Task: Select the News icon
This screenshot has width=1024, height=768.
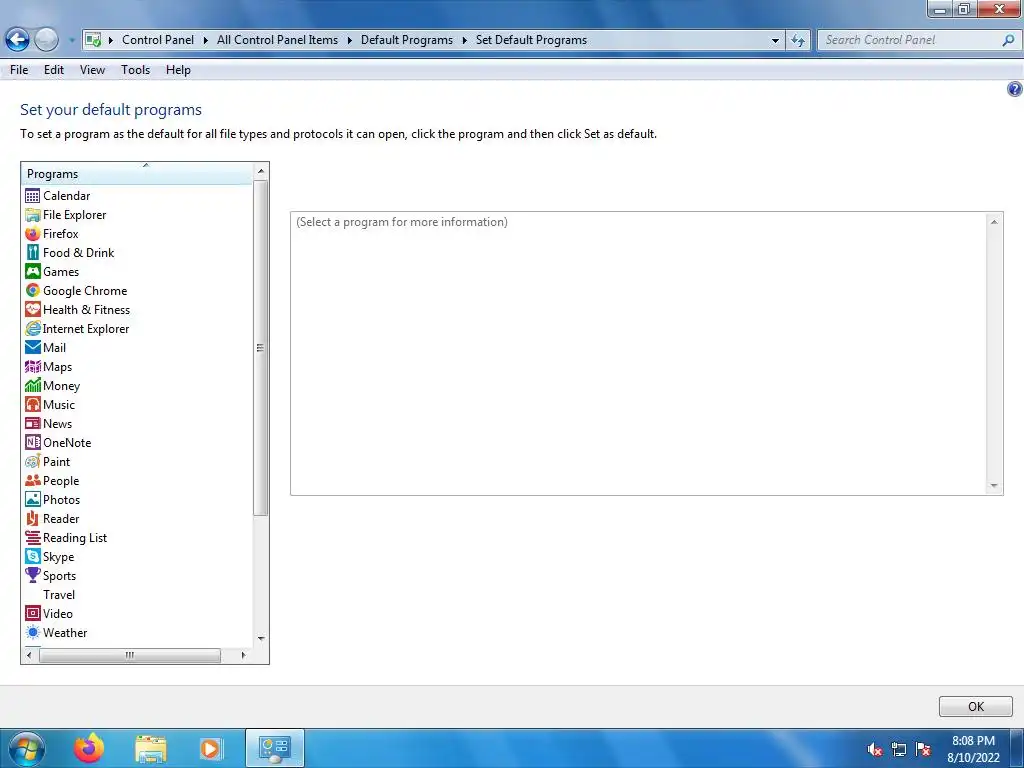Action: pyautogui.click(x=32, y=424)
